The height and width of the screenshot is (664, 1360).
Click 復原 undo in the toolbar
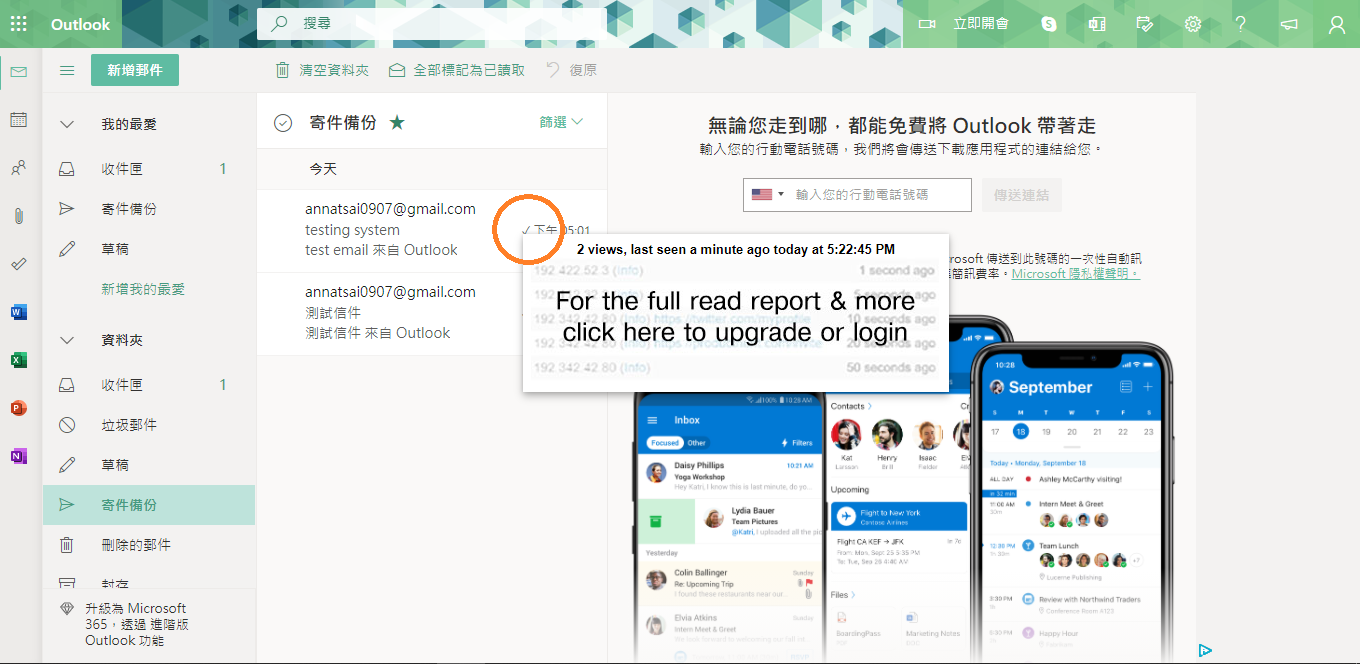coord(571,70)
